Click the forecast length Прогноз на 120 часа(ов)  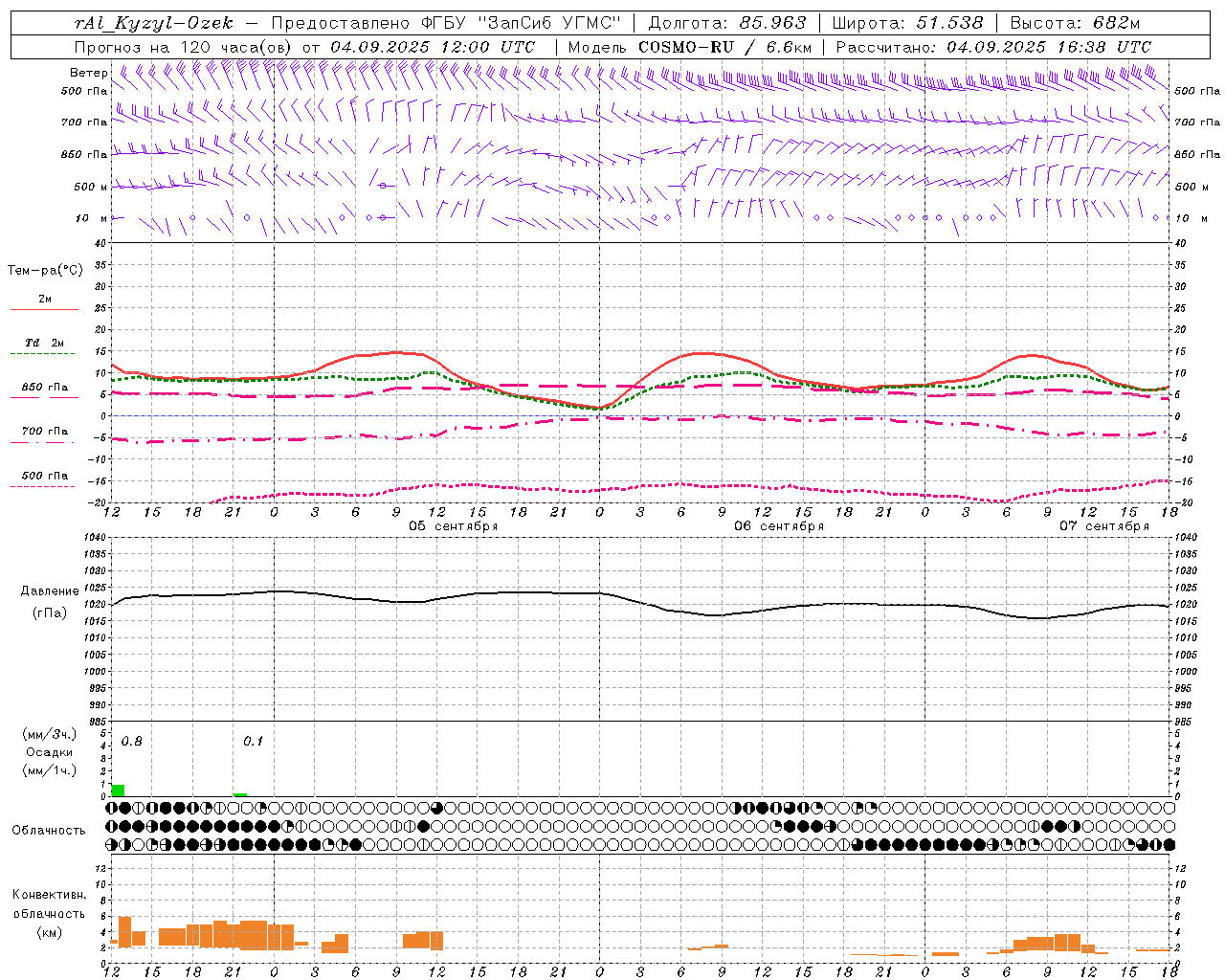click(x=184, y=47)
